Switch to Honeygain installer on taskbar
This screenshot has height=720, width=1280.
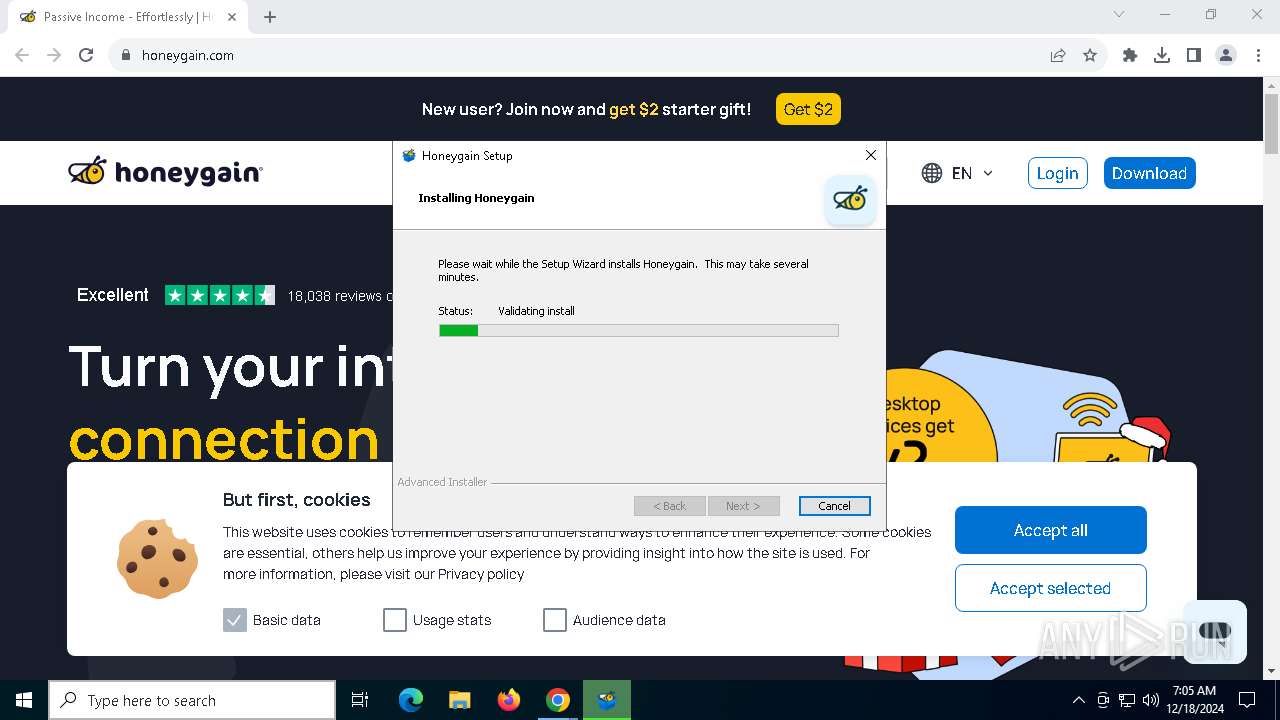[607, 700]
